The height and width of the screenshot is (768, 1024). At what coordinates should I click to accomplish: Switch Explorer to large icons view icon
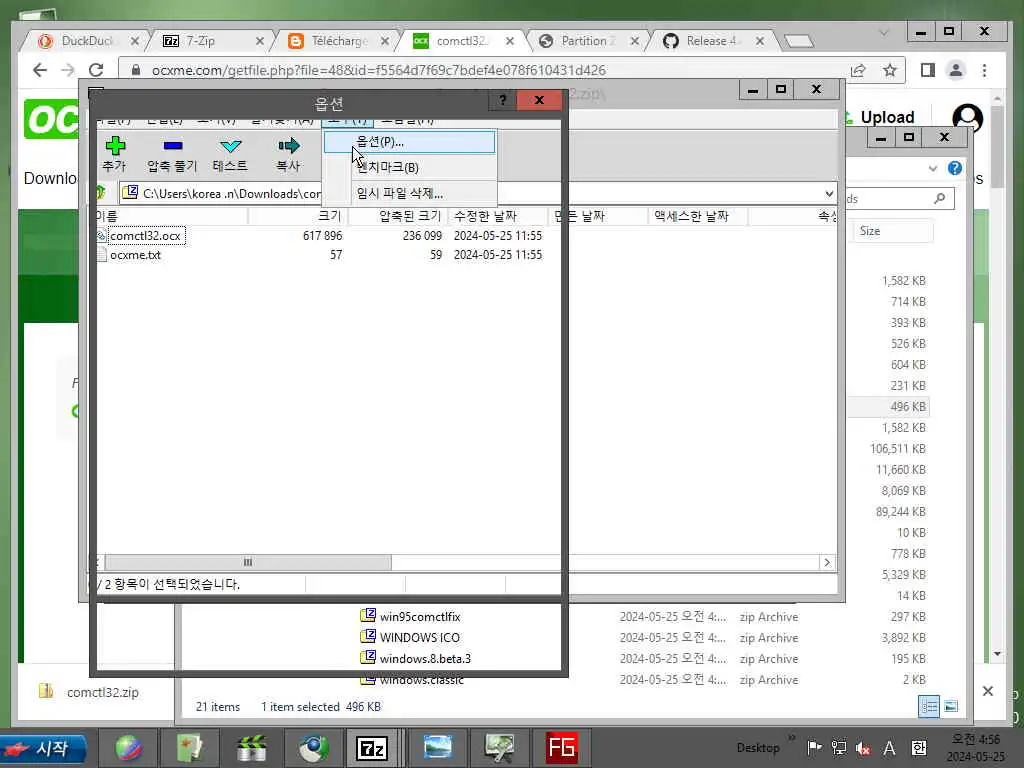pos(951,706)
